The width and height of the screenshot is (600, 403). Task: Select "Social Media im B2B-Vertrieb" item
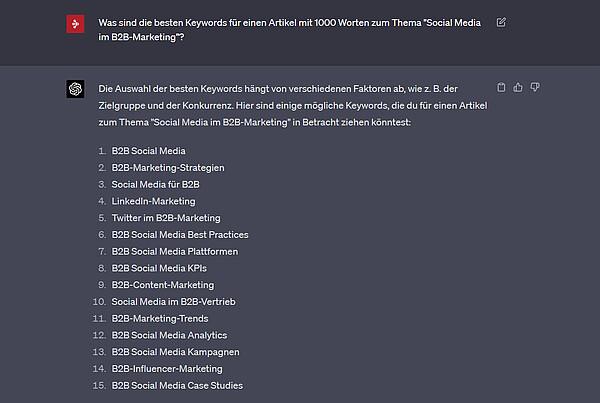173,302
